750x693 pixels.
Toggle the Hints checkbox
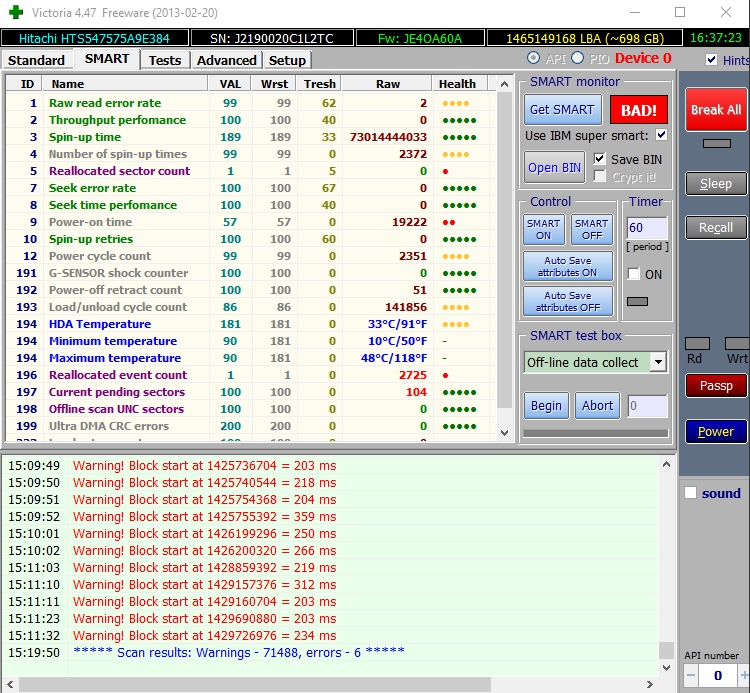tap(711, 60)
